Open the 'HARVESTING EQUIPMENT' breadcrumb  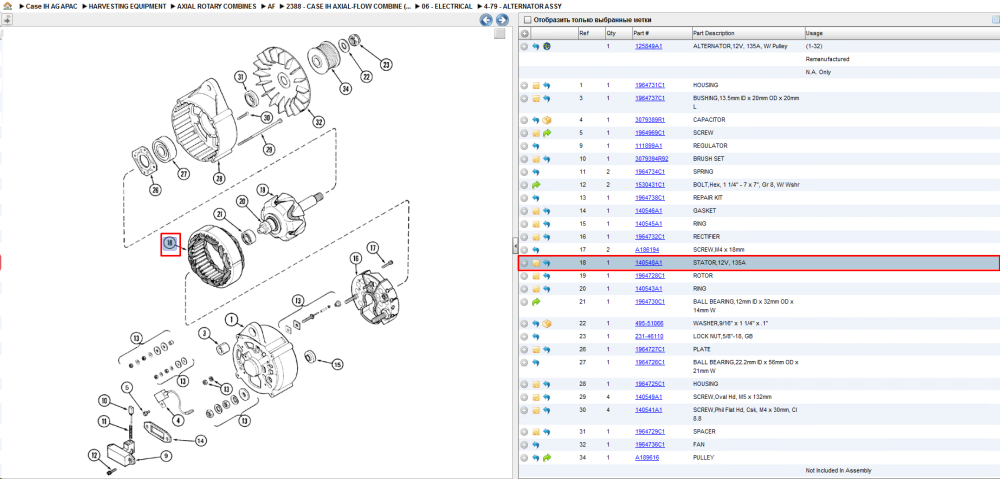pos(128,6)
